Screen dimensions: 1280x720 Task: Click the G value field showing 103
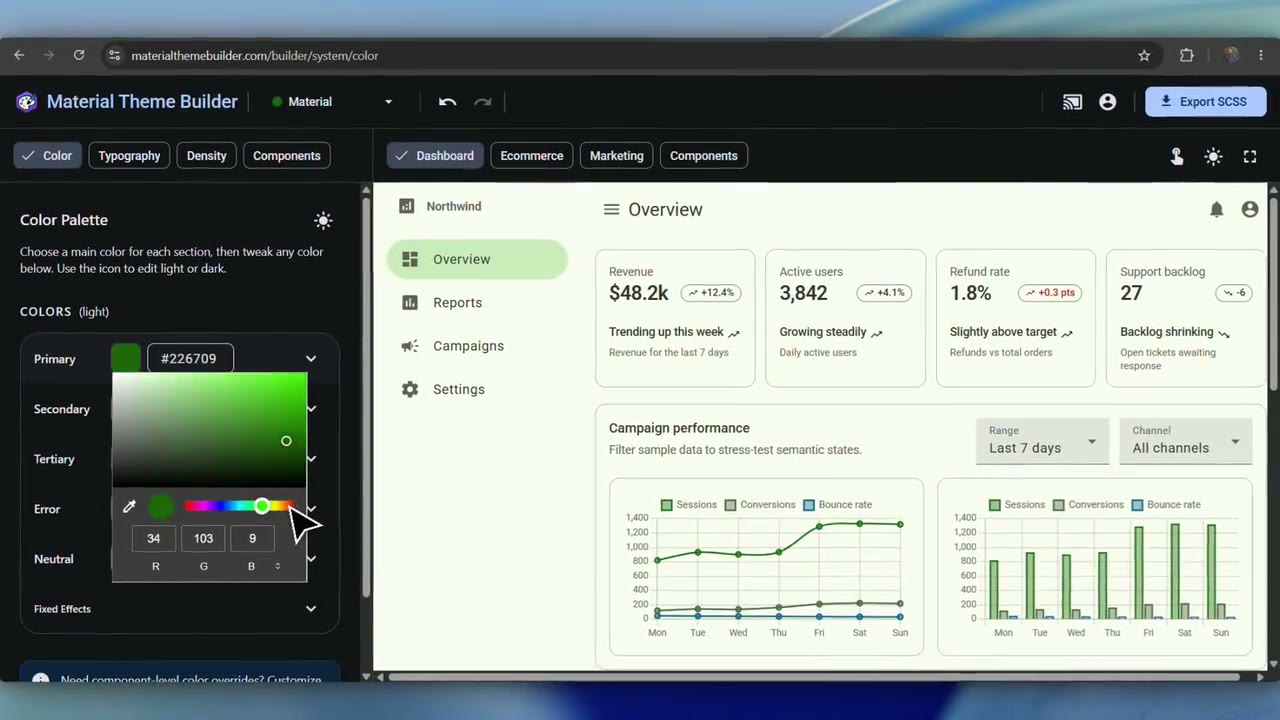point(203,538)
